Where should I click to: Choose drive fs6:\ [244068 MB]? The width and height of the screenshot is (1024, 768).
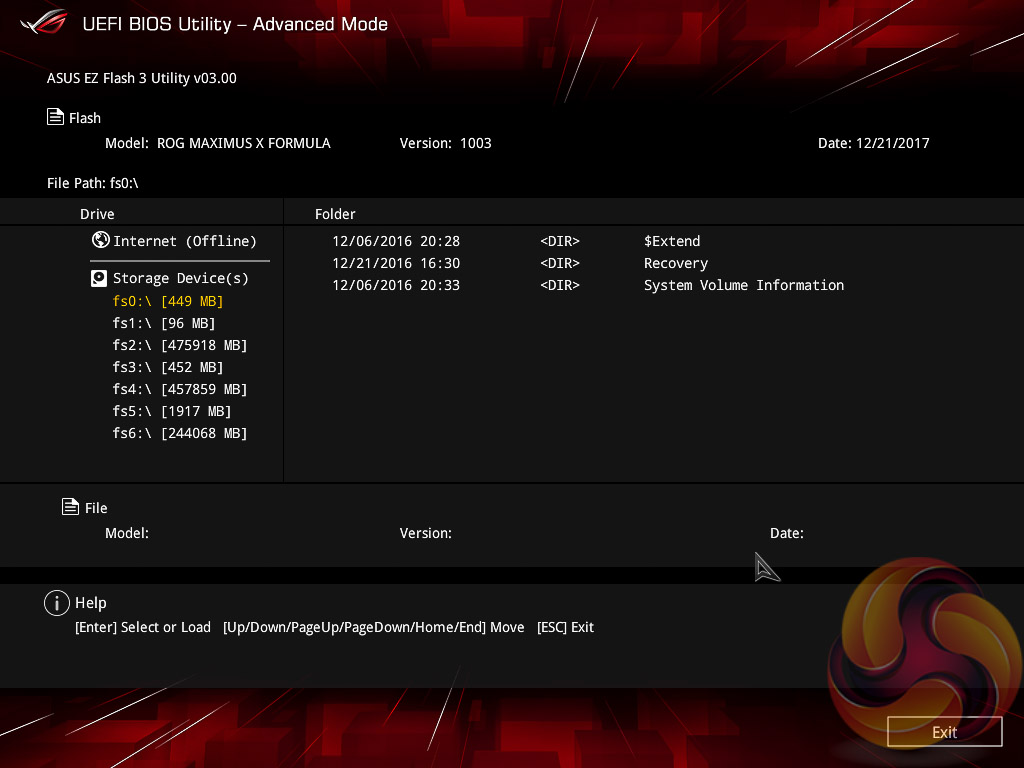click(x=179, y=433)
